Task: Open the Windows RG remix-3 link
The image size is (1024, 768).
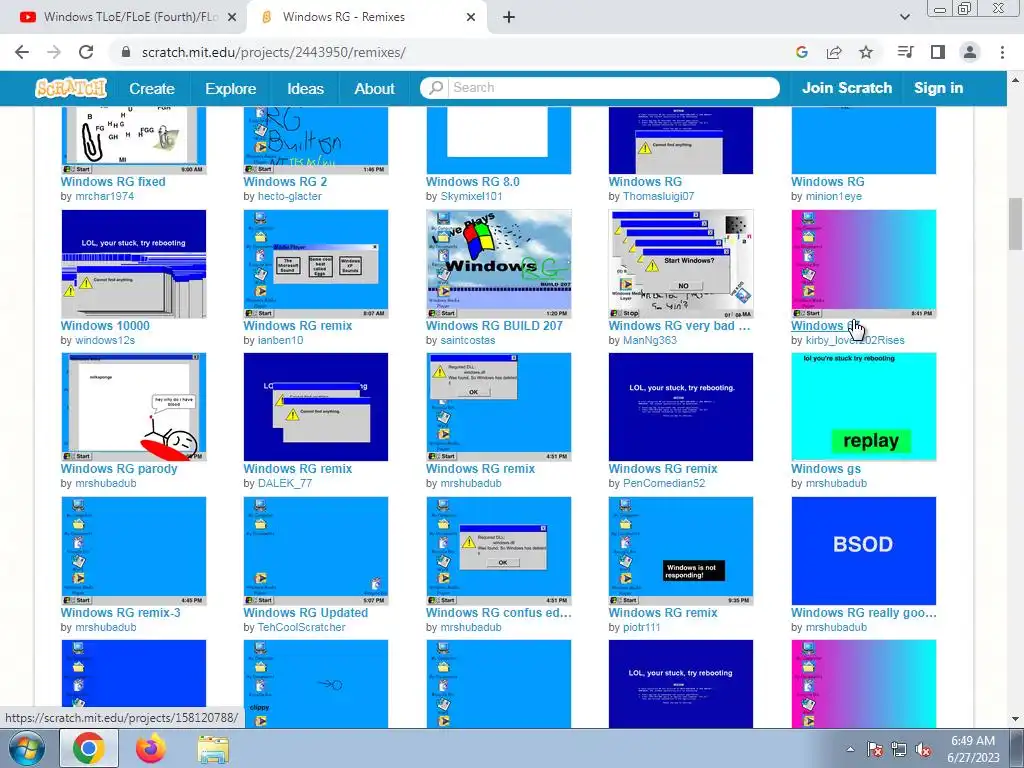Action: click(120, 613)
